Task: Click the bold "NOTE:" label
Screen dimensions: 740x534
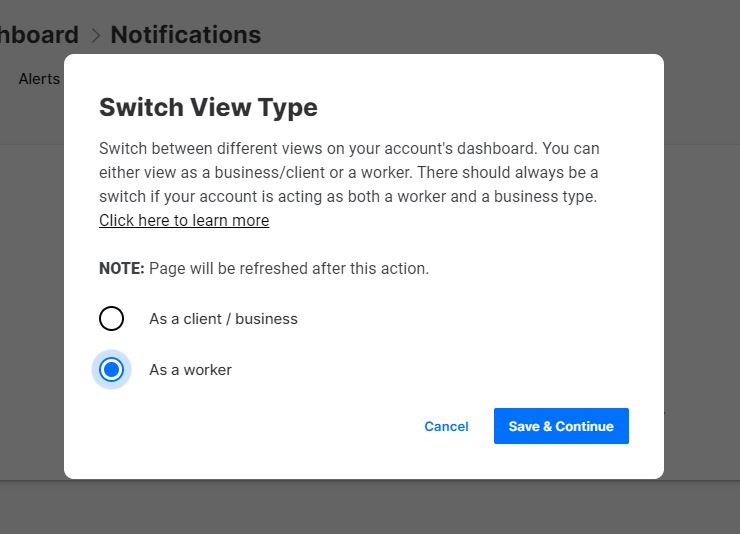Action: [122, 268]
